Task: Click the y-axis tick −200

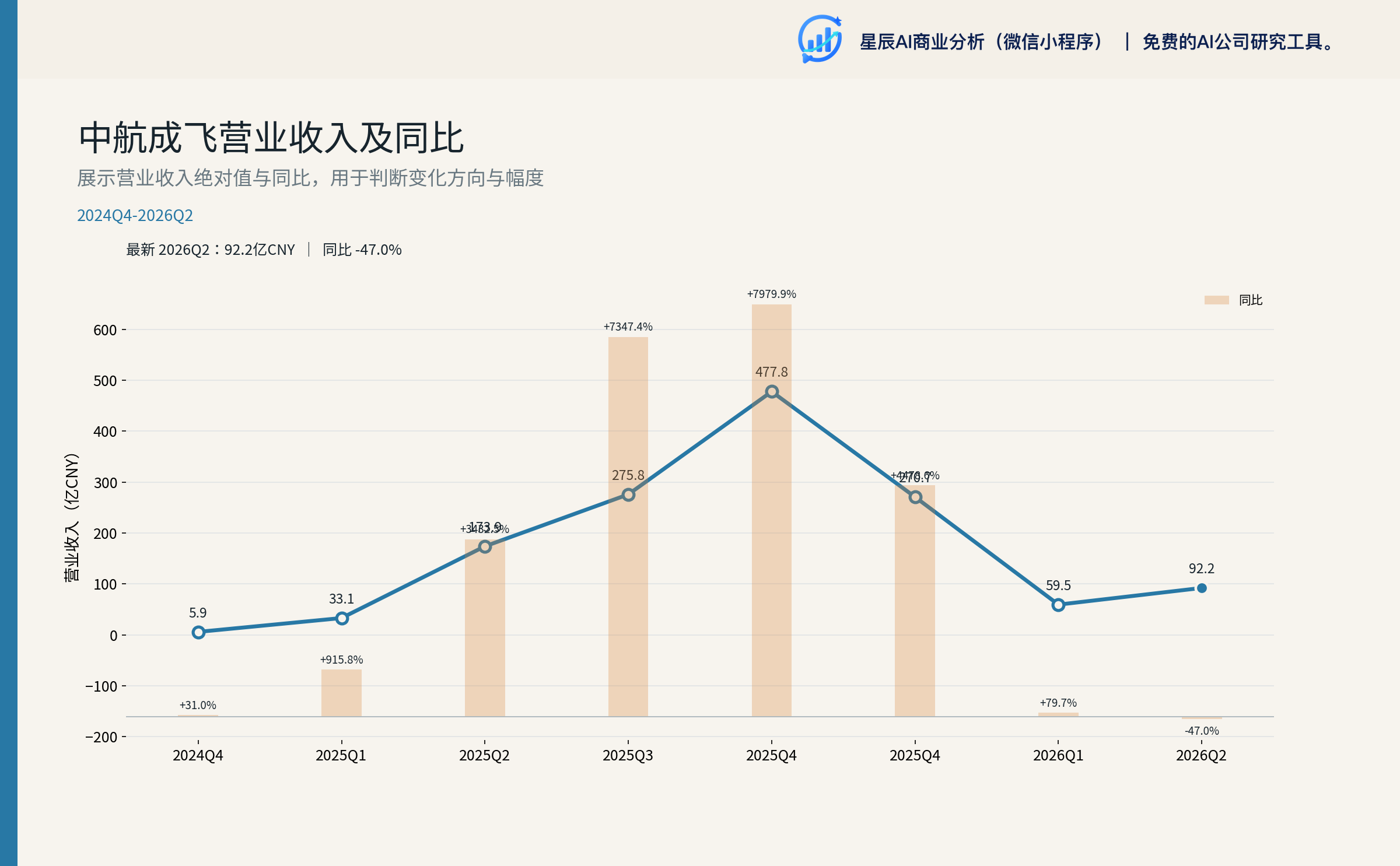Action: coord(101,737)
